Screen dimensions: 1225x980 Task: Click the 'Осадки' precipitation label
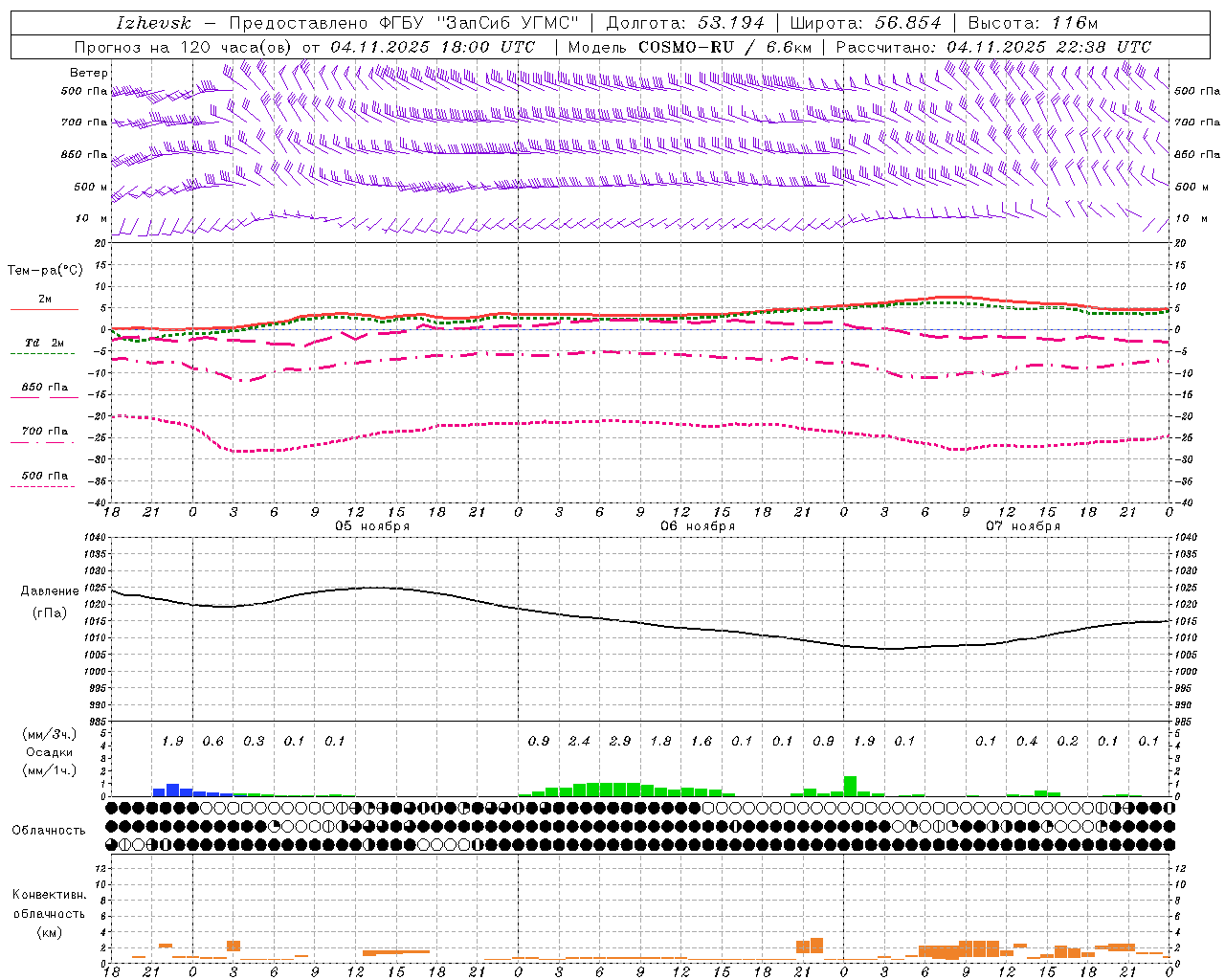[x=49, y=752]
